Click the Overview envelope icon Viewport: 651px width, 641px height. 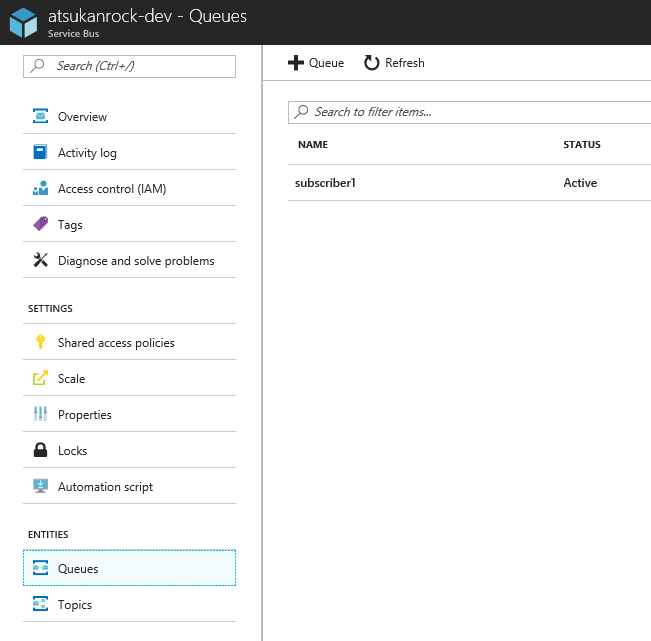tap(40, 116)
